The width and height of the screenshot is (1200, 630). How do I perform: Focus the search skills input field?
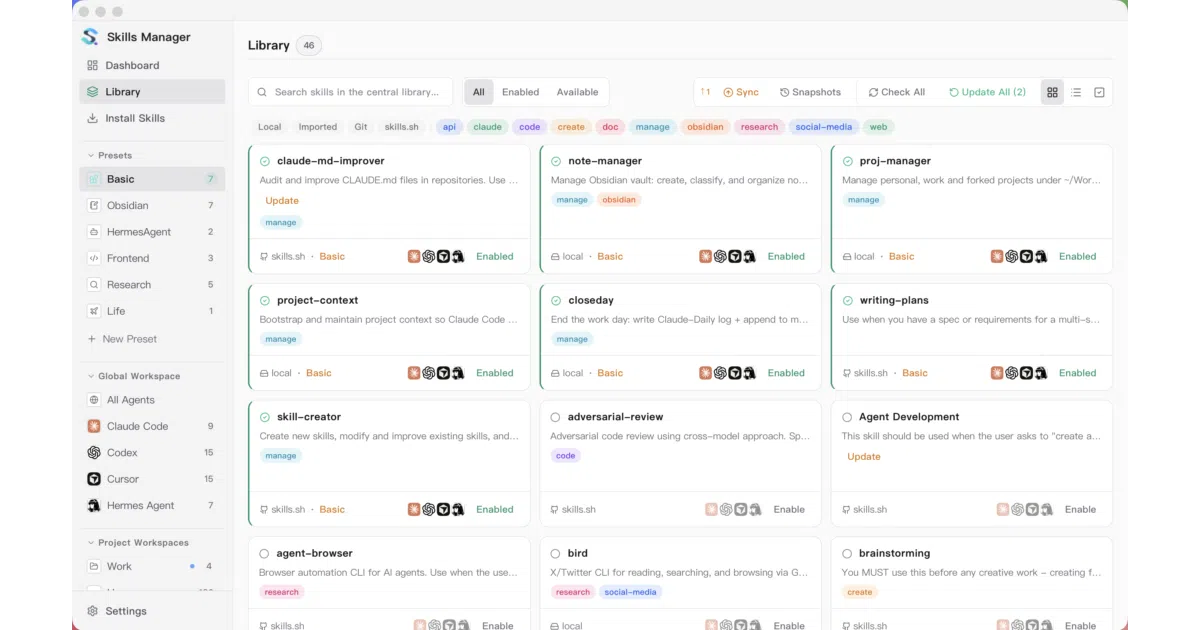(350, 92)
